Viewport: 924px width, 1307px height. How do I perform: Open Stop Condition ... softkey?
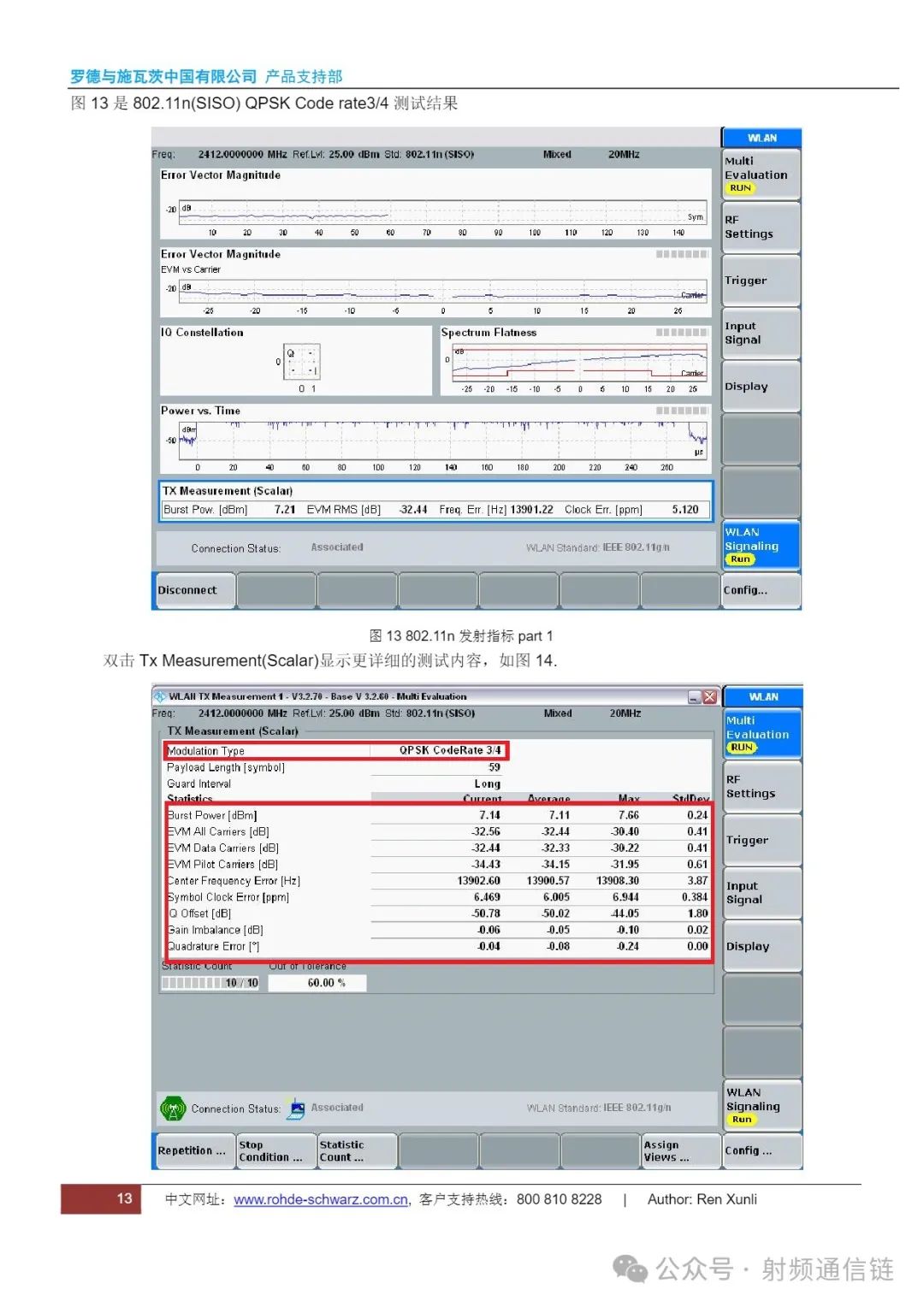275,1150
